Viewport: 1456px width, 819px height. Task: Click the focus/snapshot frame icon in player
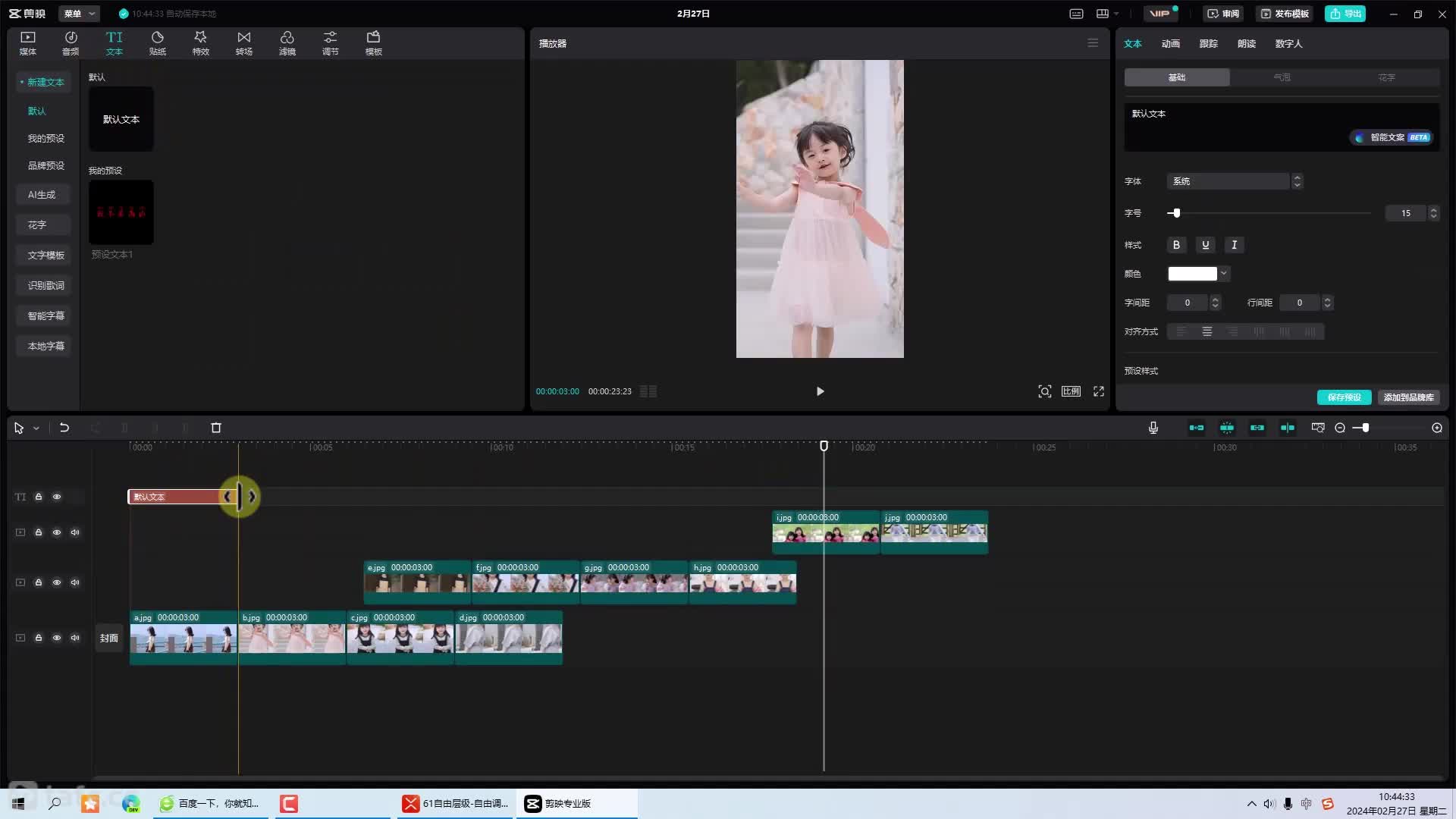(x=1045, y=391)
